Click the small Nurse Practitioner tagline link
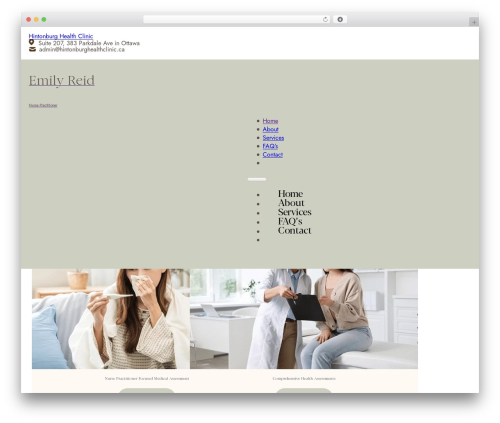This screenshot has width=500, height=423. [43, 105]
